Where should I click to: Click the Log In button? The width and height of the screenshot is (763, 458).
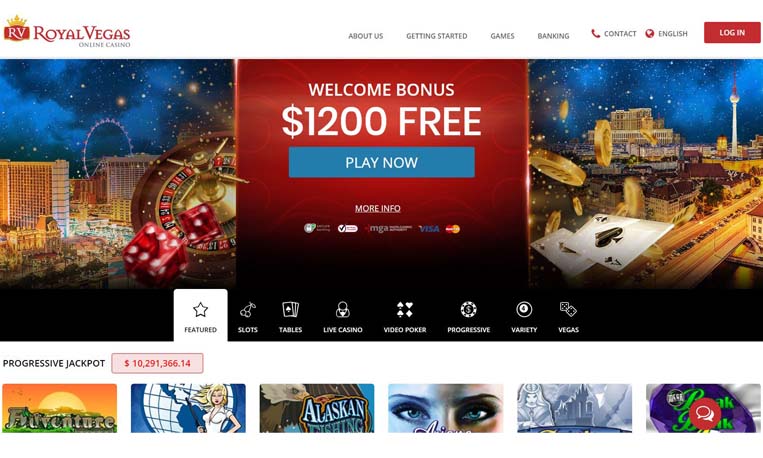click(732, 33)
